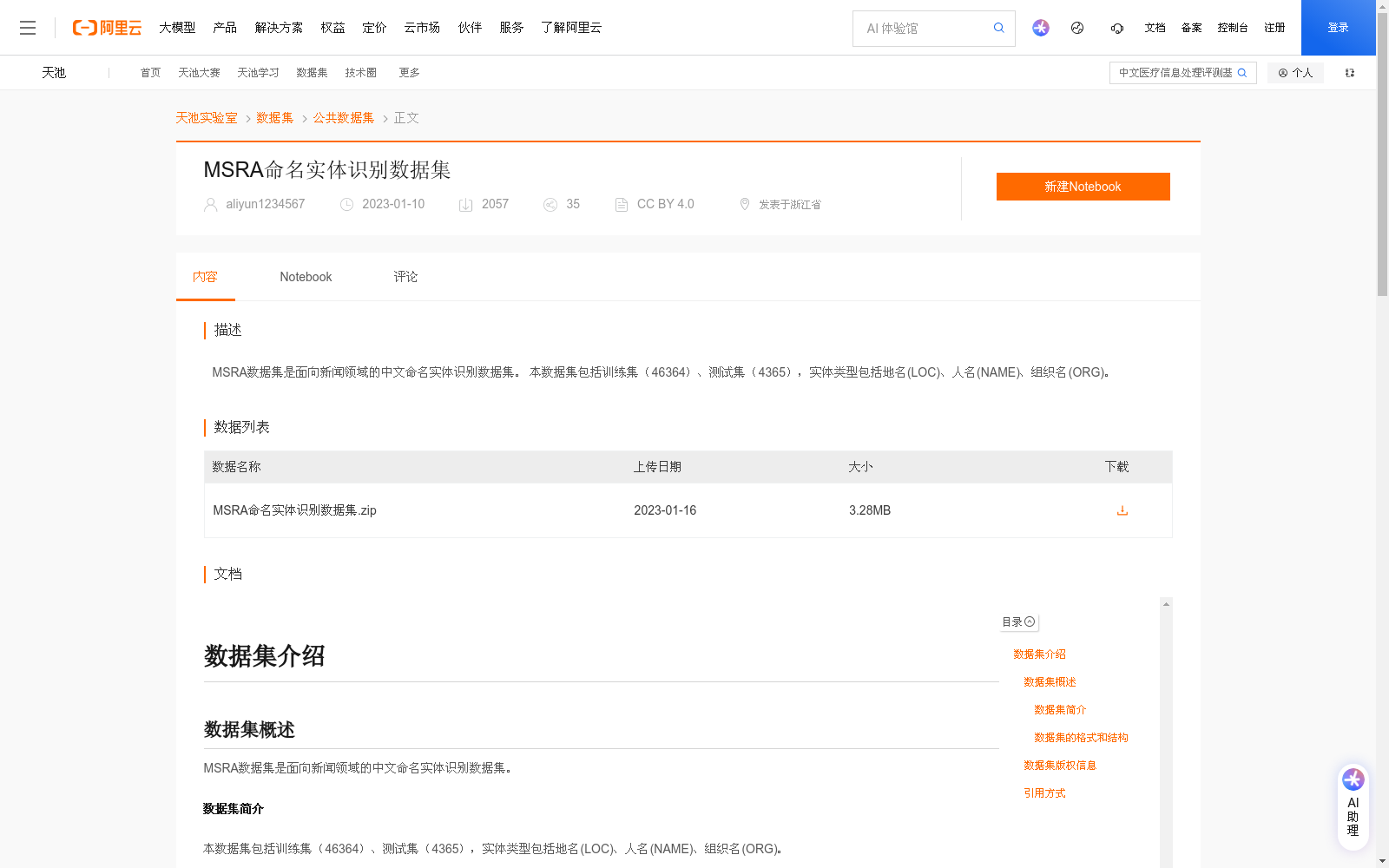
Task: Open the 服务 menu
Action: point(511,28)
